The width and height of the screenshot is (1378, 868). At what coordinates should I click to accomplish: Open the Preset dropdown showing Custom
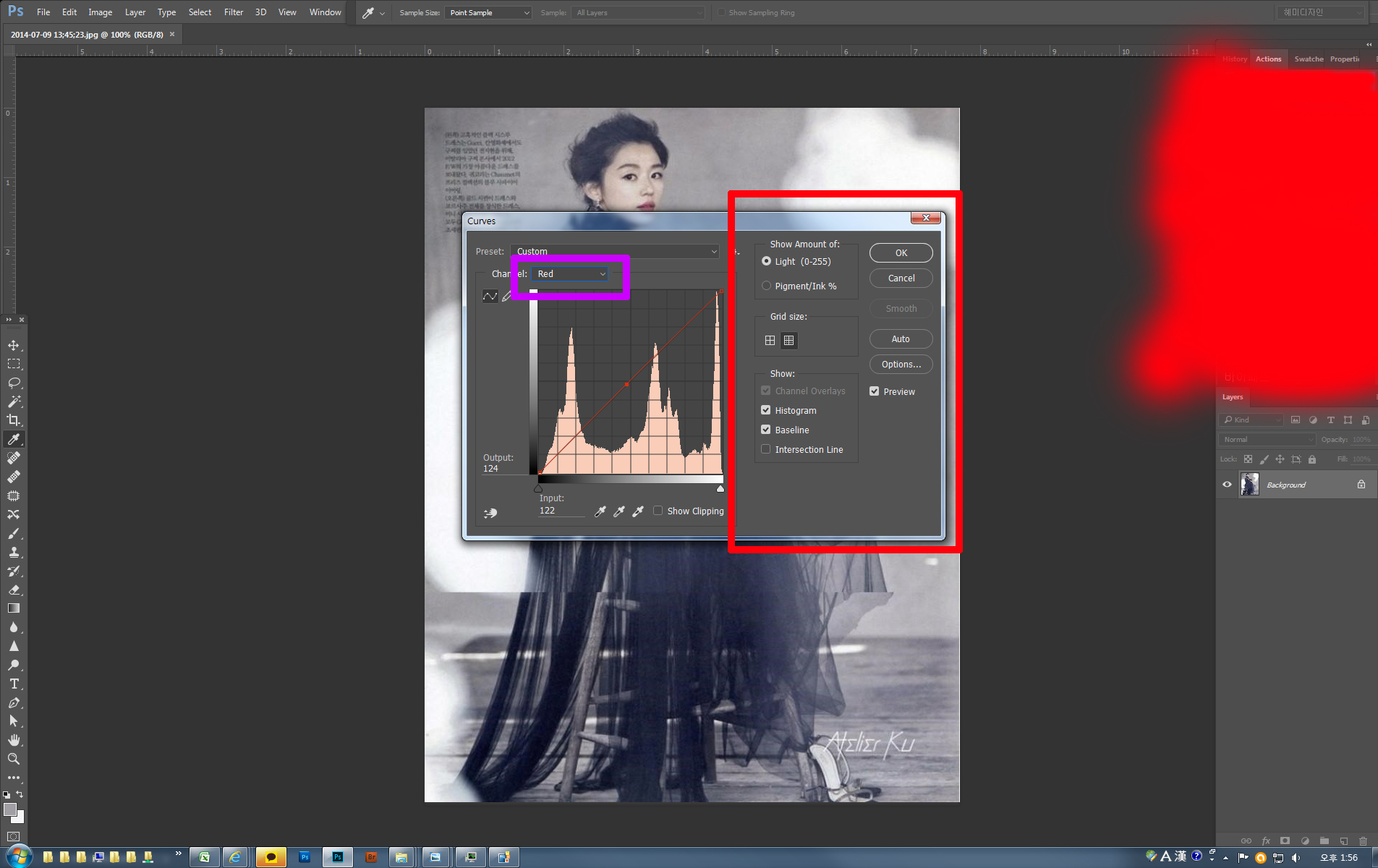tap(615, 251)
